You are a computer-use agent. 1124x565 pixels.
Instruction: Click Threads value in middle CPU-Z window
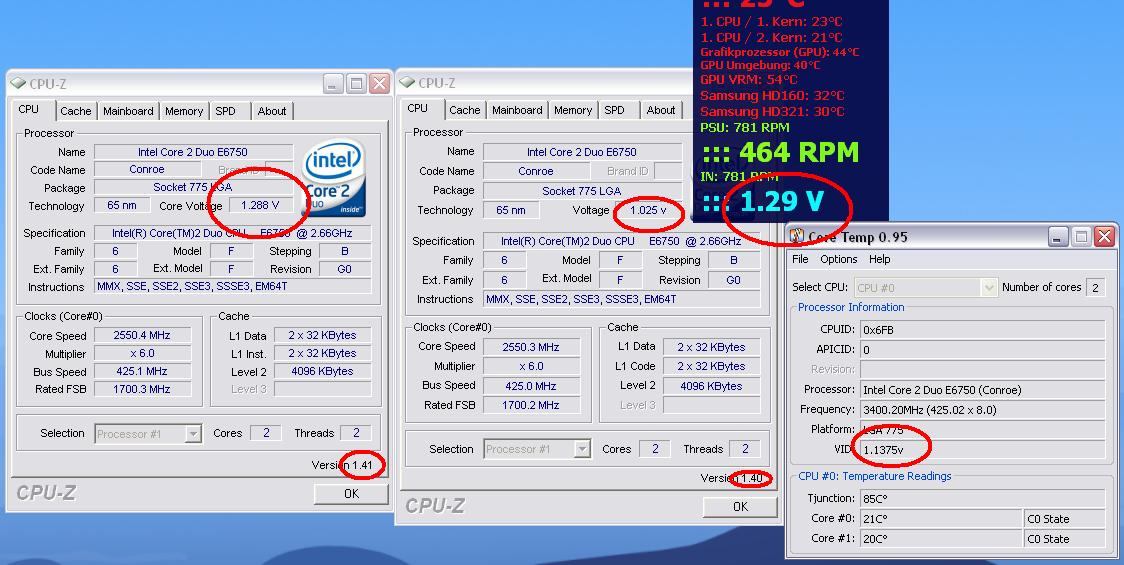(745, 450)
